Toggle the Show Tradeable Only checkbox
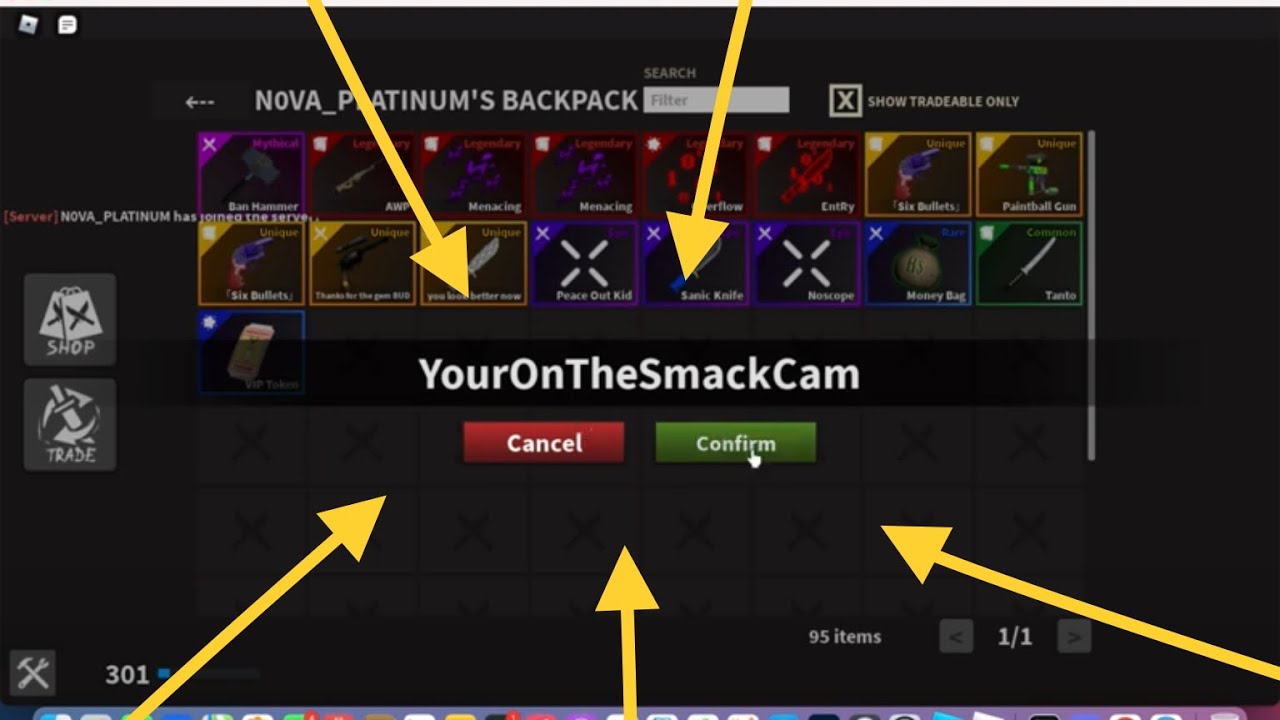The width and height of the screenshot is (1280, 720). pos(845,101)
